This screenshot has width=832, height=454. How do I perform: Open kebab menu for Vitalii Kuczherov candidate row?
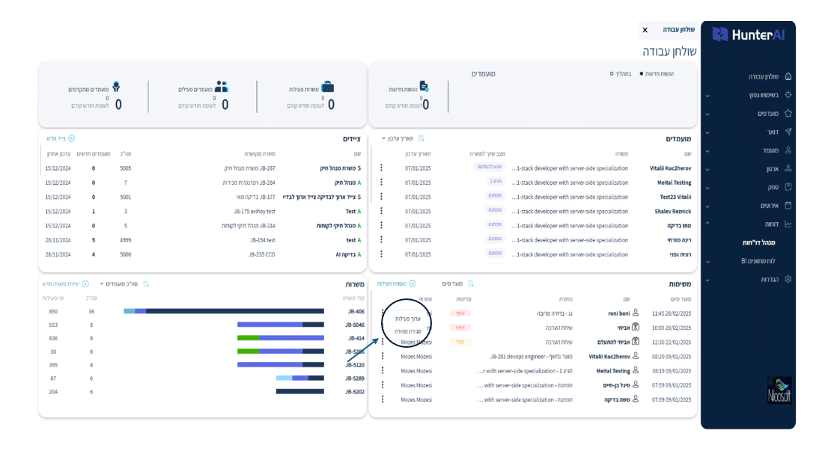coord(382,168)
